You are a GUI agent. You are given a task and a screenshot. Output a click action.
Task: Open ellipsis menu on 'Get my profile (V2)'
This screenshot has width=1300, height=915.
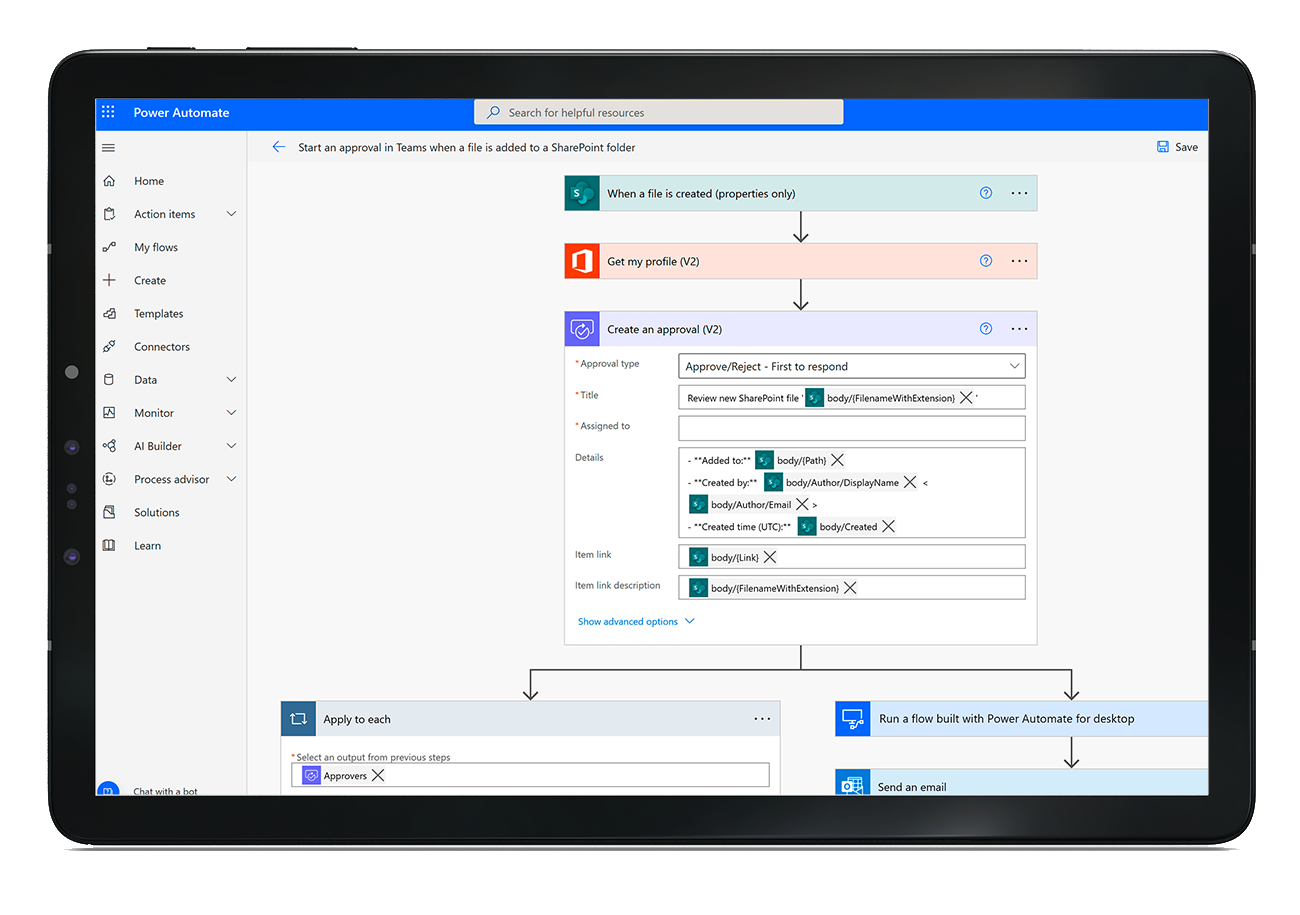pos(1019,261)
